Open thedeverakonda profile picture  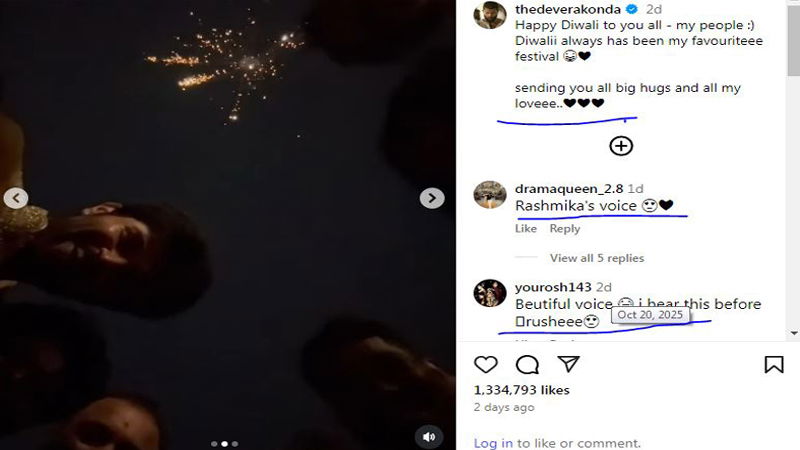tap(490, 15)
